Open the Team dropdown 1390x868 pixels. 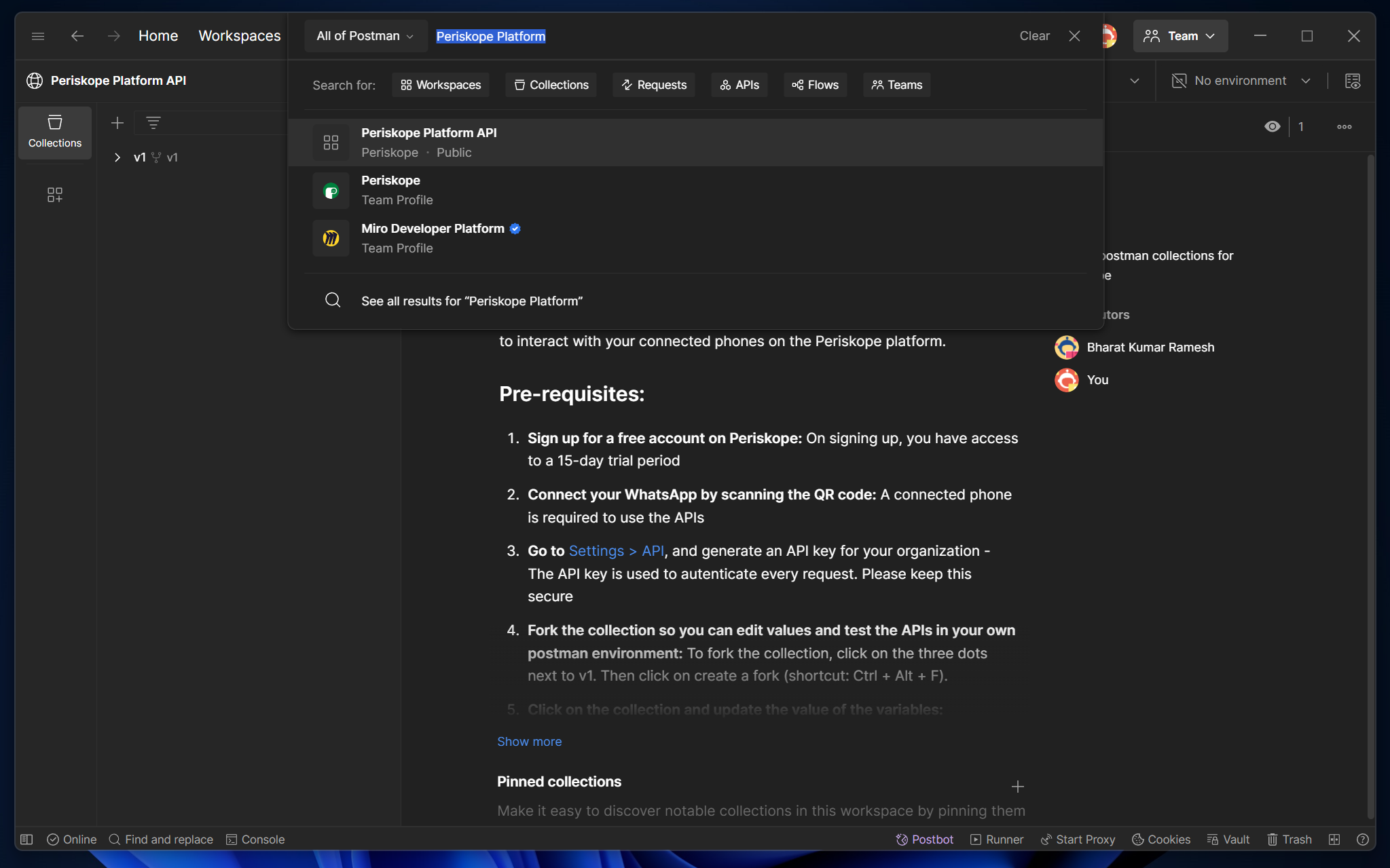(x=1180, y=36)
